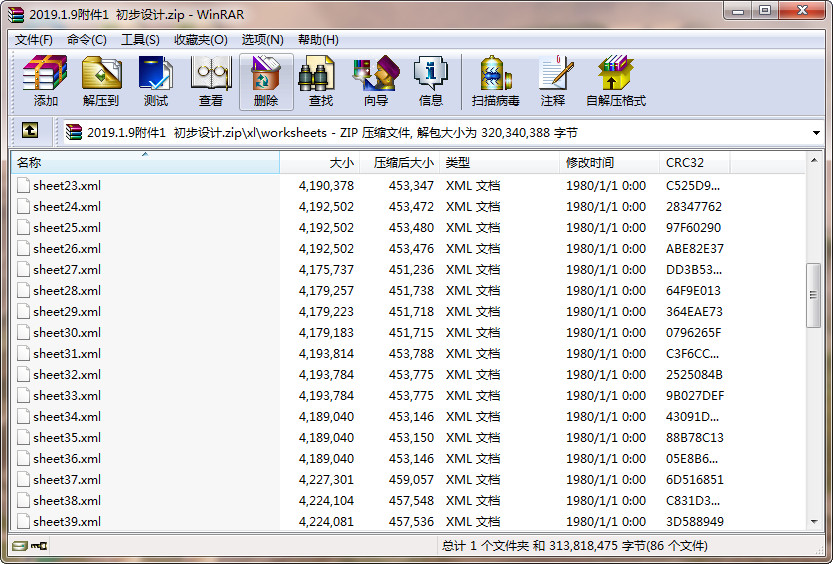Click the Delete (删除) toolbar icon
This screenshot has height=564, width=833.
(x=266, y=81)
